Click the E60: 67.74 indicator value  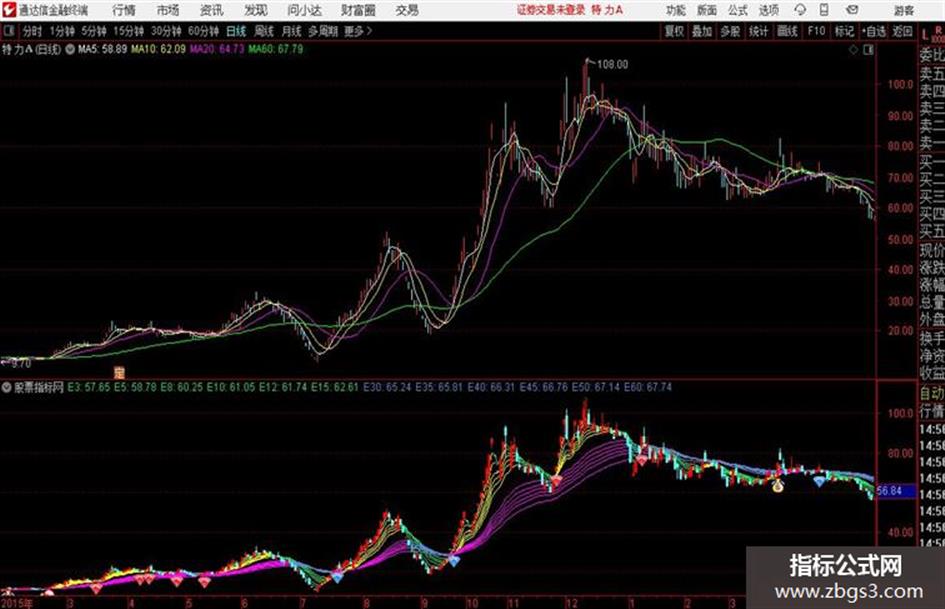[647, 387]
